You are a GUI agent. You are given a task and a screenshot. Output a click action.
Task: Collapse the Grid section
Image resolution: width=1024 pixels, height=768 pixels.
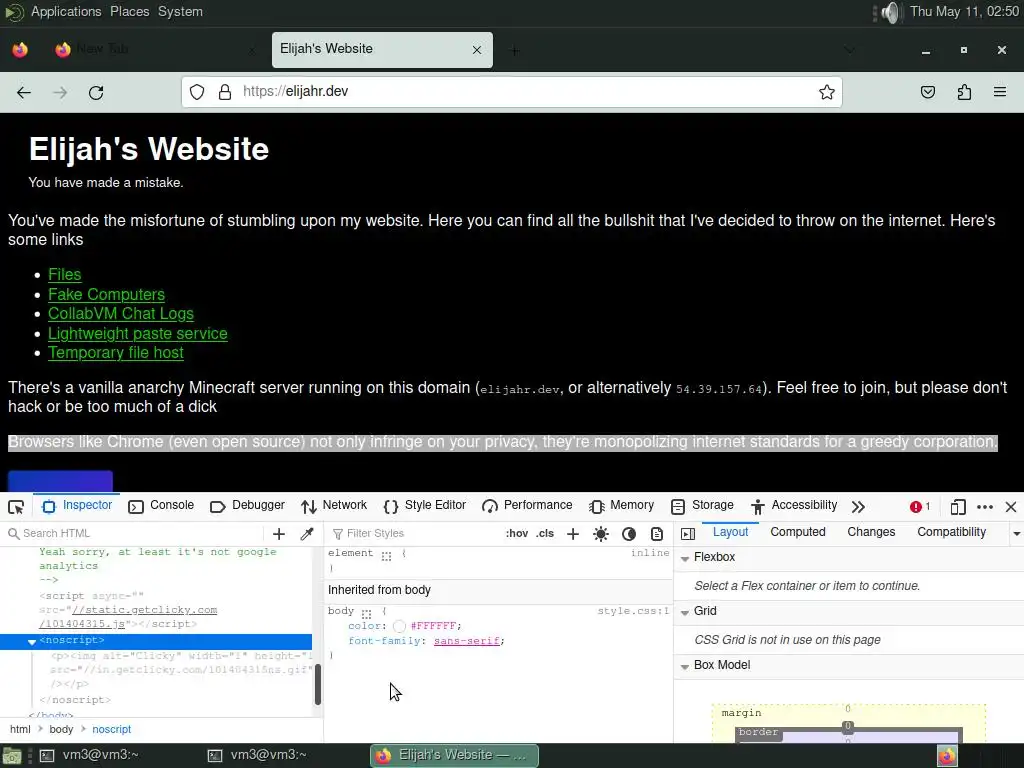684,613
